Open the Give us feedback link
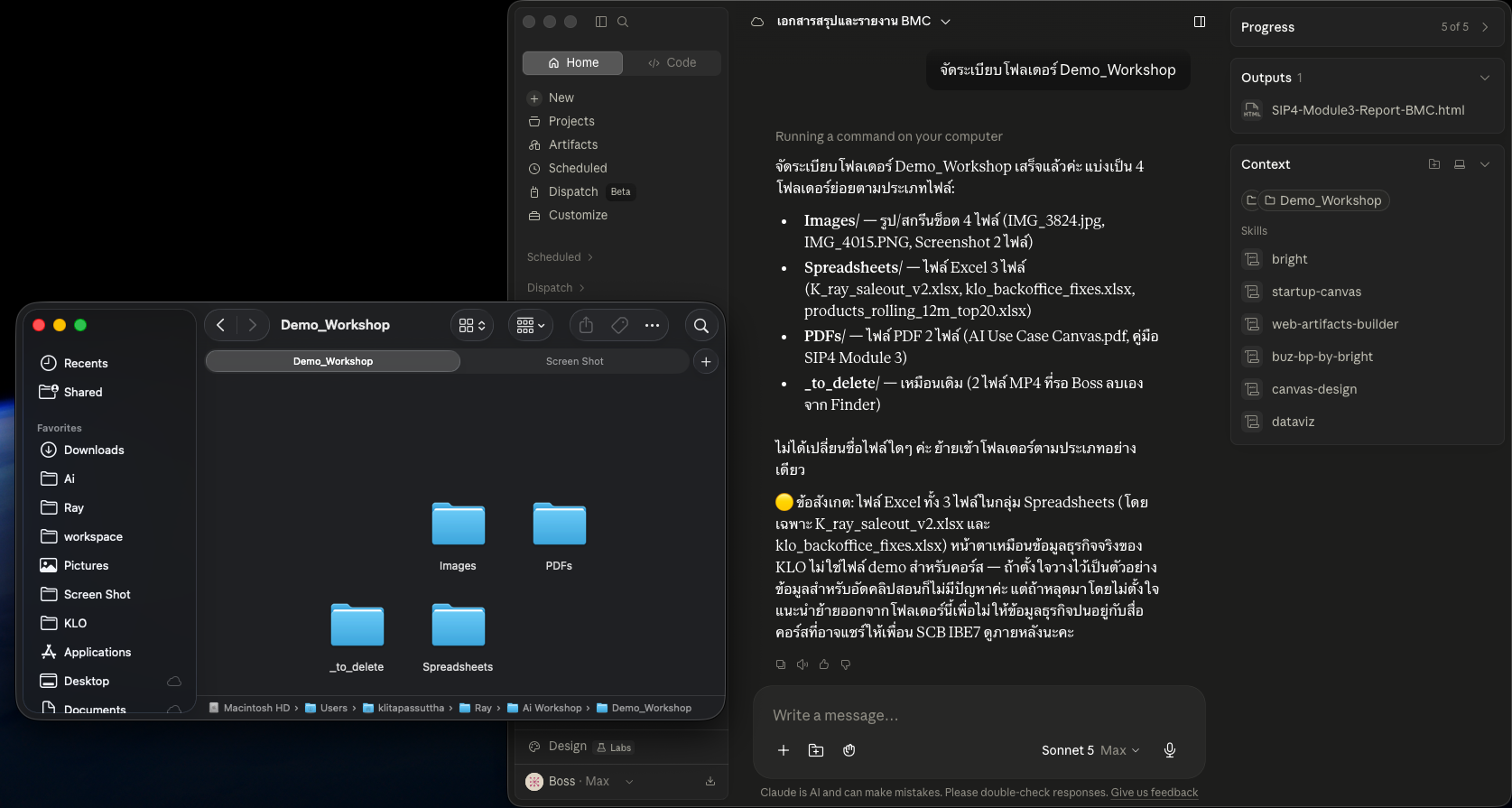1512x808 pixels. coord(1155,793)
